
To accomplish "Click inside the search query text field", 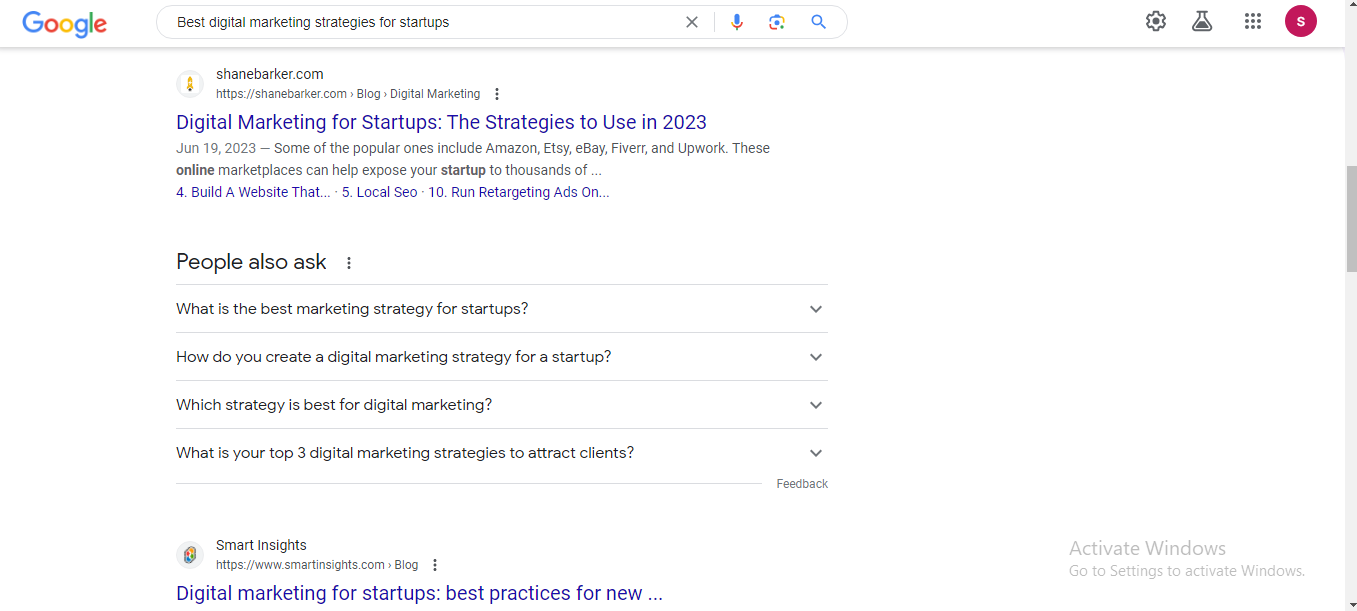I will 420,22.
